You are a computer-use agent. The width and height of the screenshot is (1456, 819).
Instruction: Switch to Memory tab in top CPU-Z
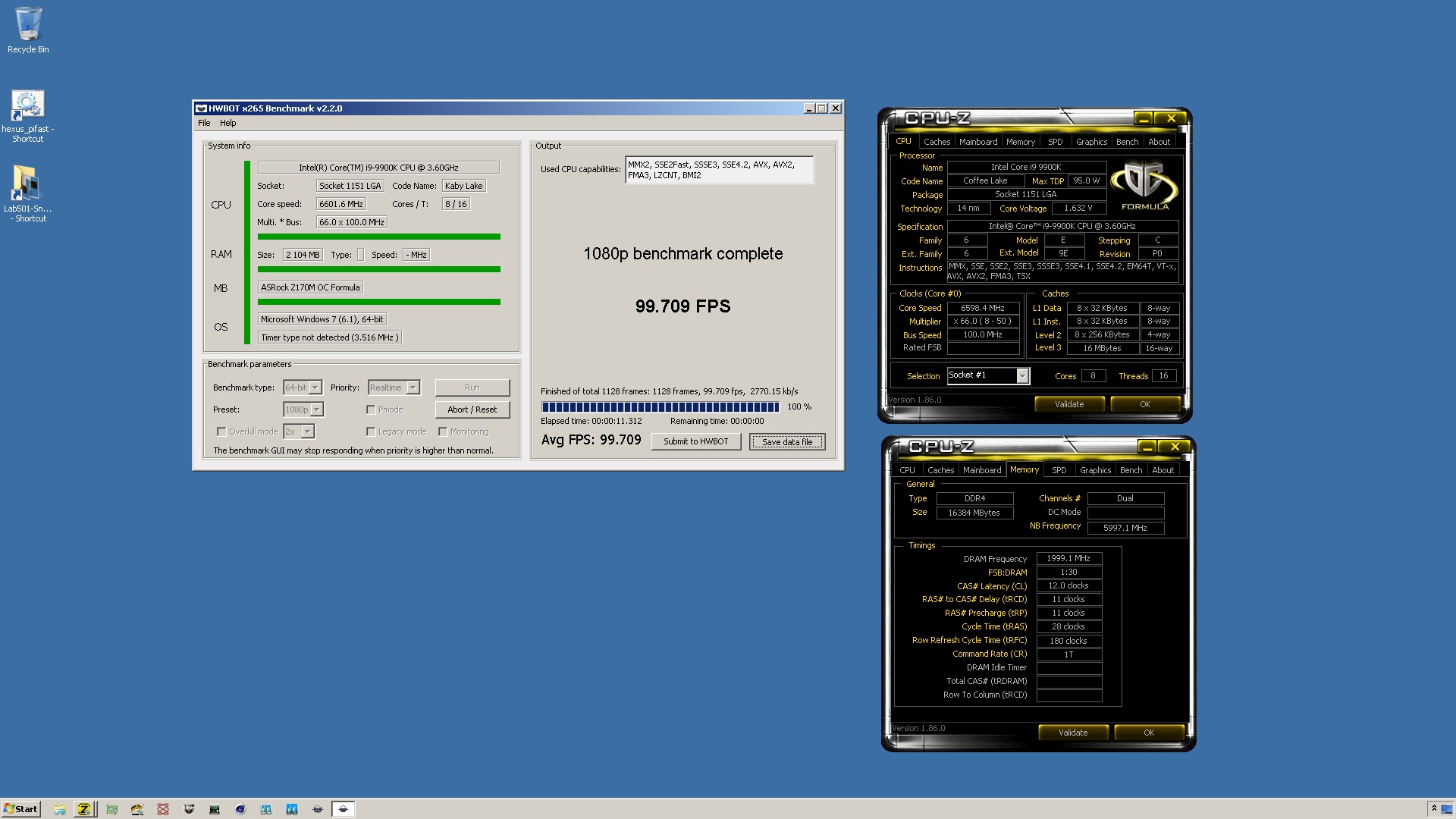[x=1021, y=142]
